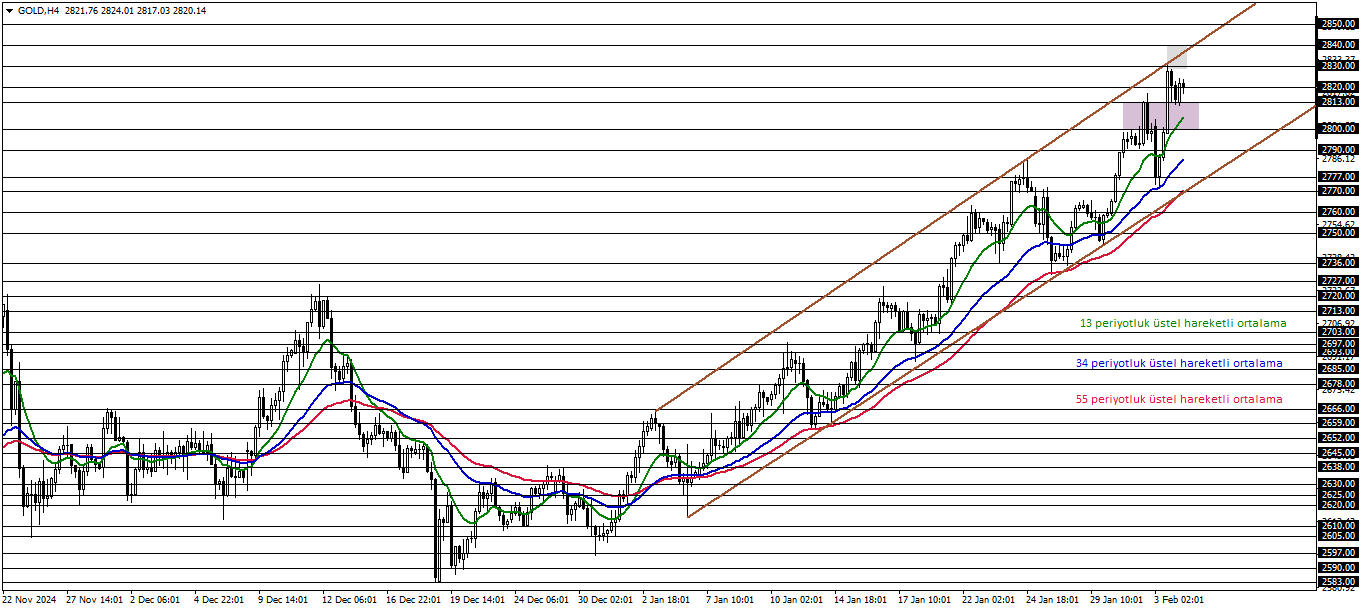Click the 2666.00 price level label

click(1338, 409)
